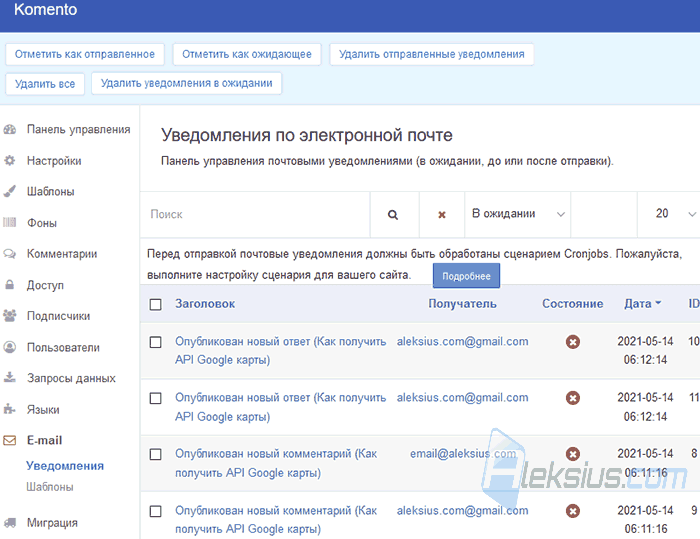Sort table by Заголовок column
The image size is (700, 539).
pyautogui.click(x=205, y=304)
